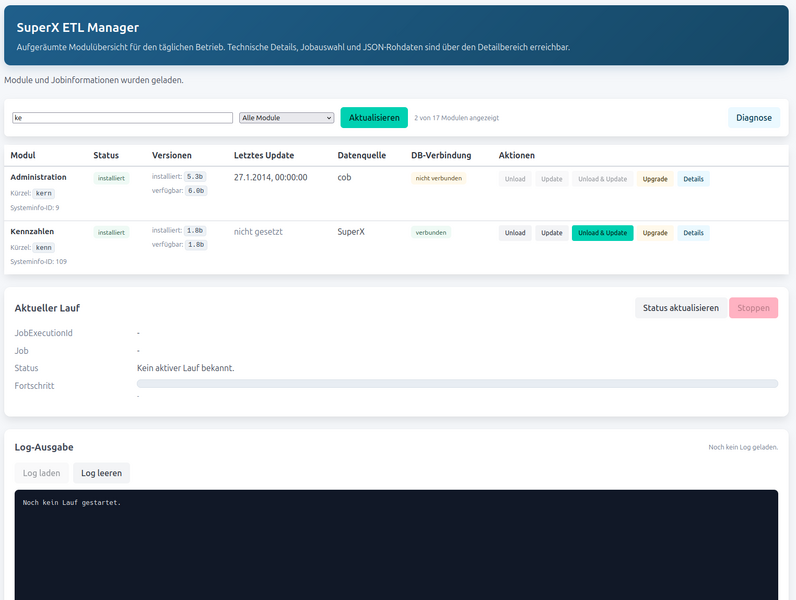796x600 pixels.
Task: Open Details for Administration module
Action: point(693,179)
